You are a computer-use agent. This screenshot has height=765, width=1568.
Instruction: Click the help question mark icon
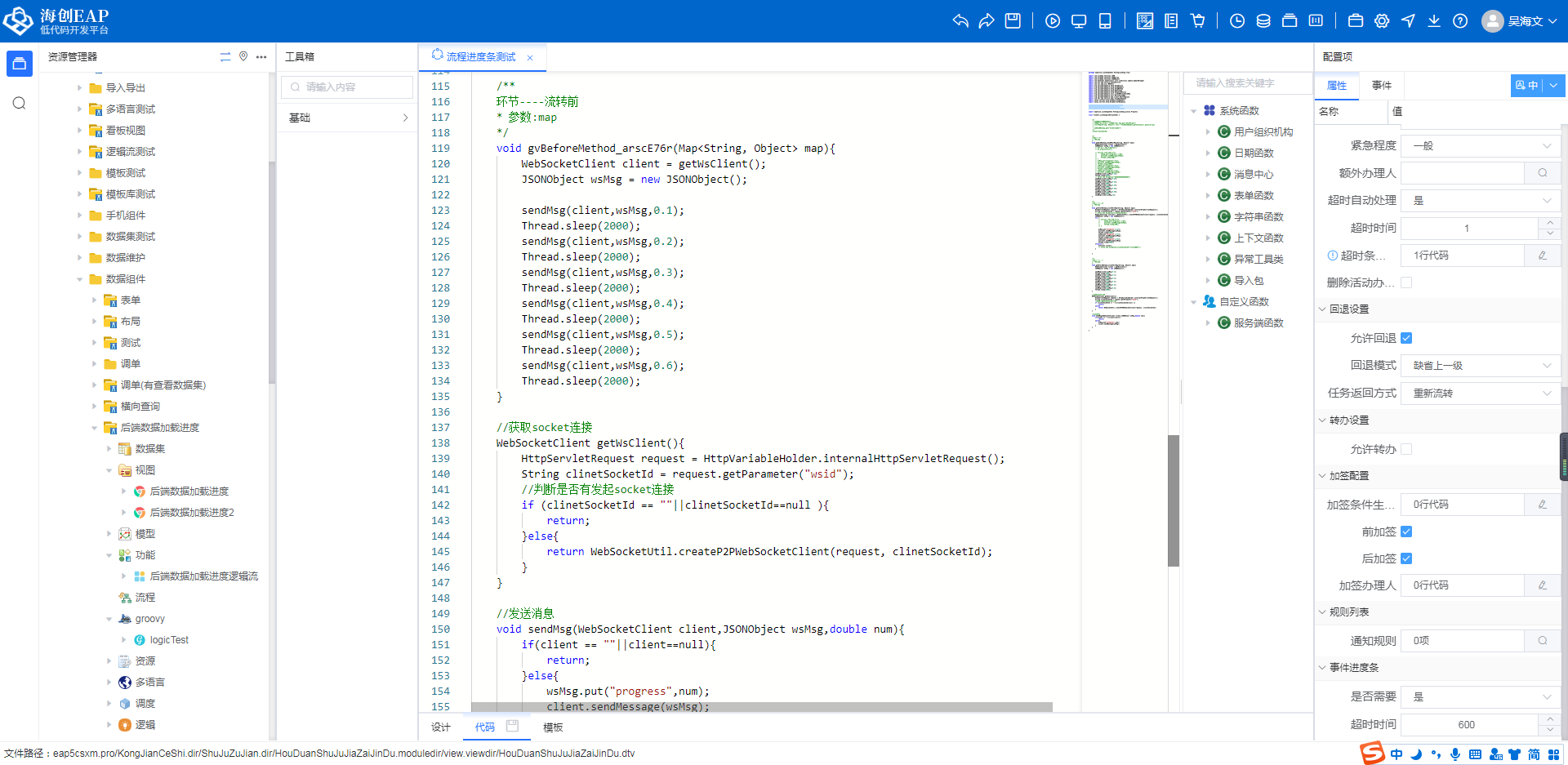click(1460, 21)
